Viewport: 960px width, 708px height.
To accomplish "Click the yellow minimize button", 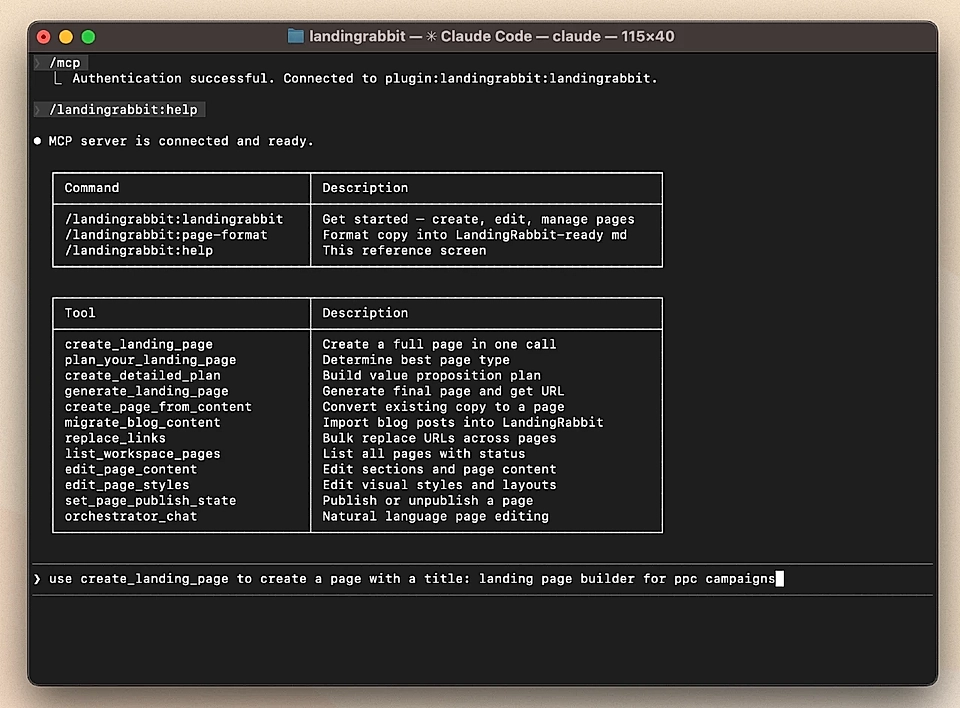I will [x=65, y=35].
